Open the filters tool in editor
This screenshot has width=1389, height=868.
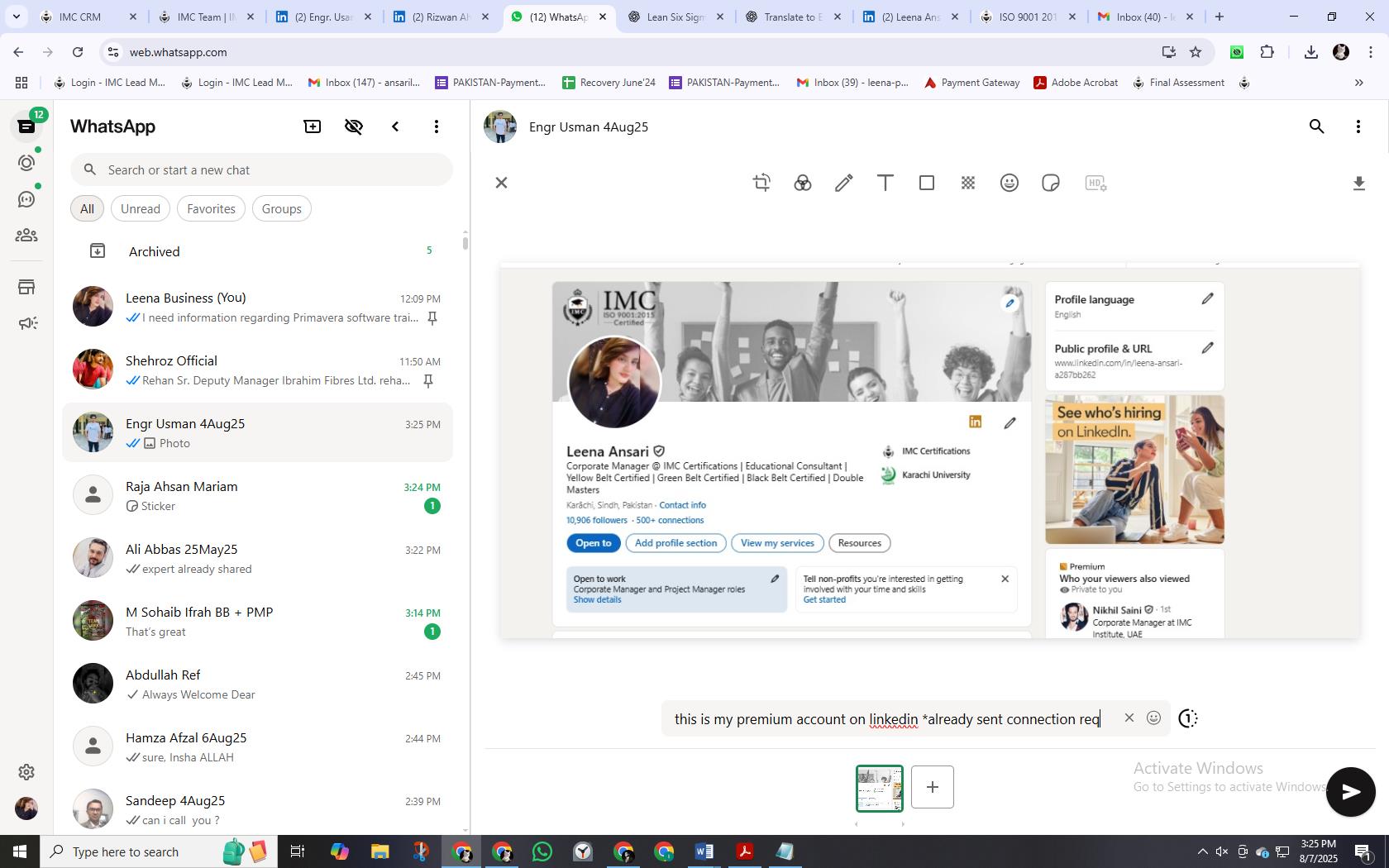[803, 183]
